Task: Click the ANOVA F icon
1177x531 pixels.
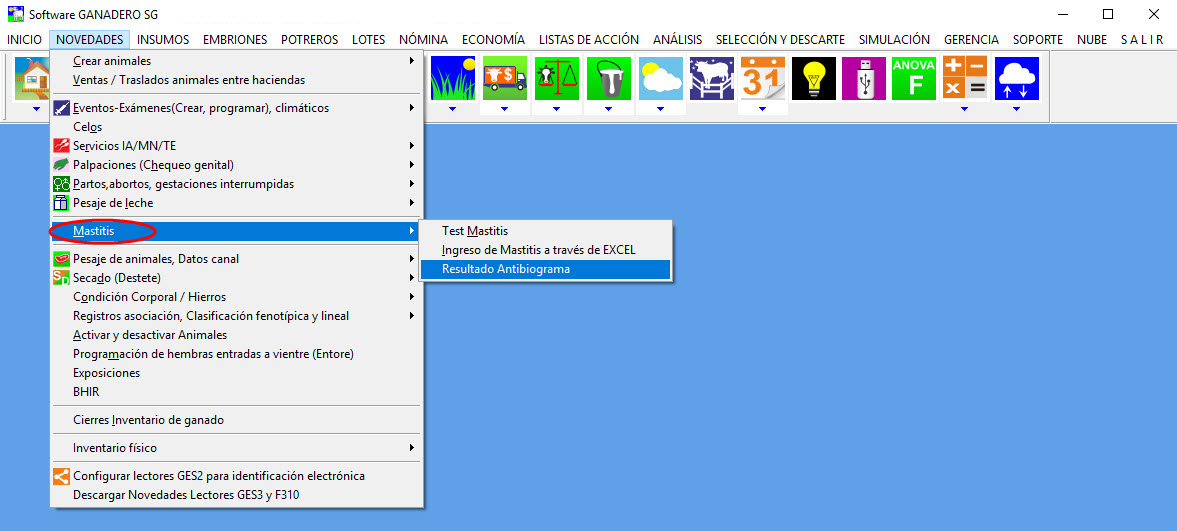Action: click(x=913, y=78)
